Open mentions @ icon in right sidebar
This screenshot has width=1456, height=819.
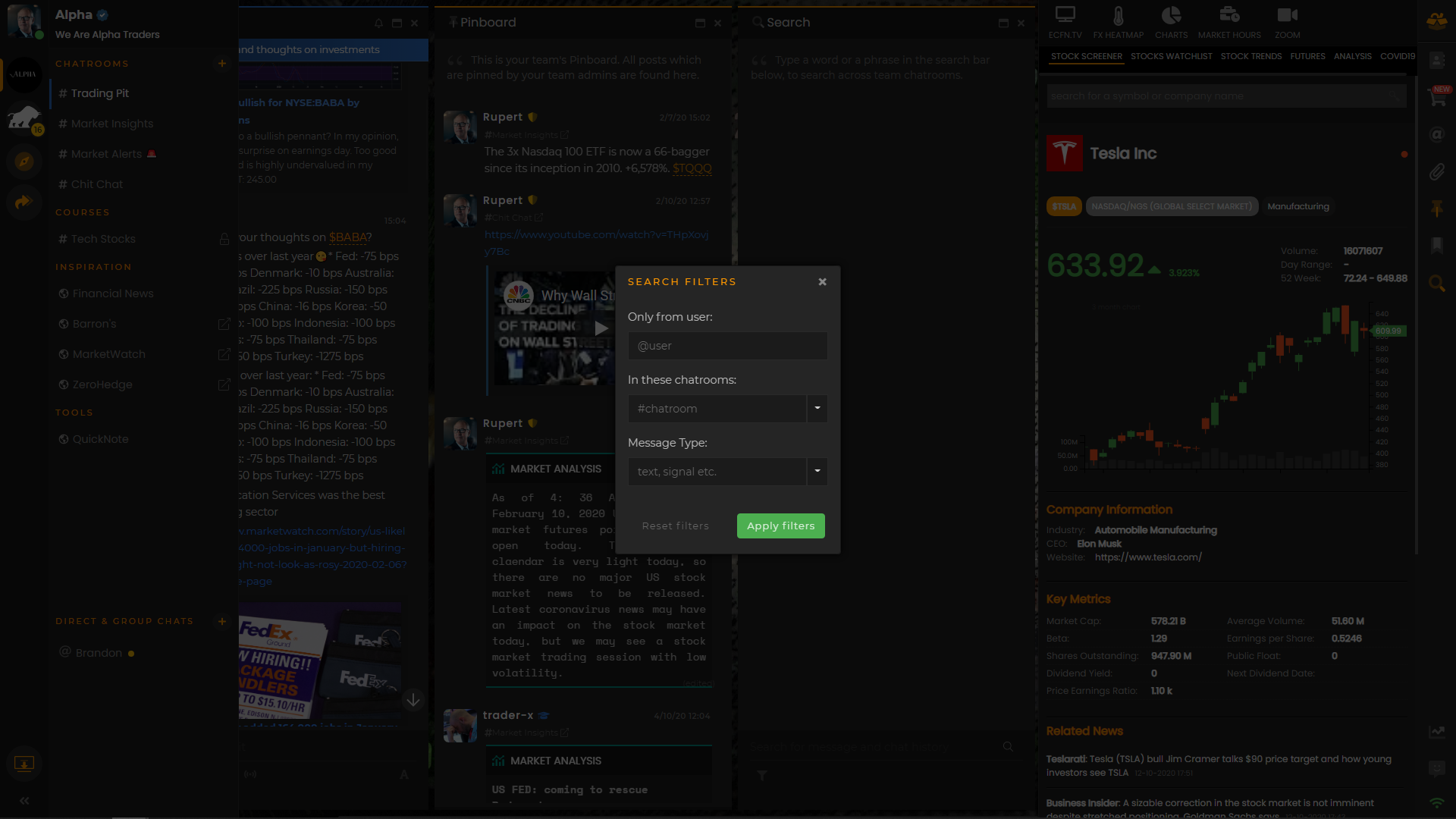(x=1436, y=135)
